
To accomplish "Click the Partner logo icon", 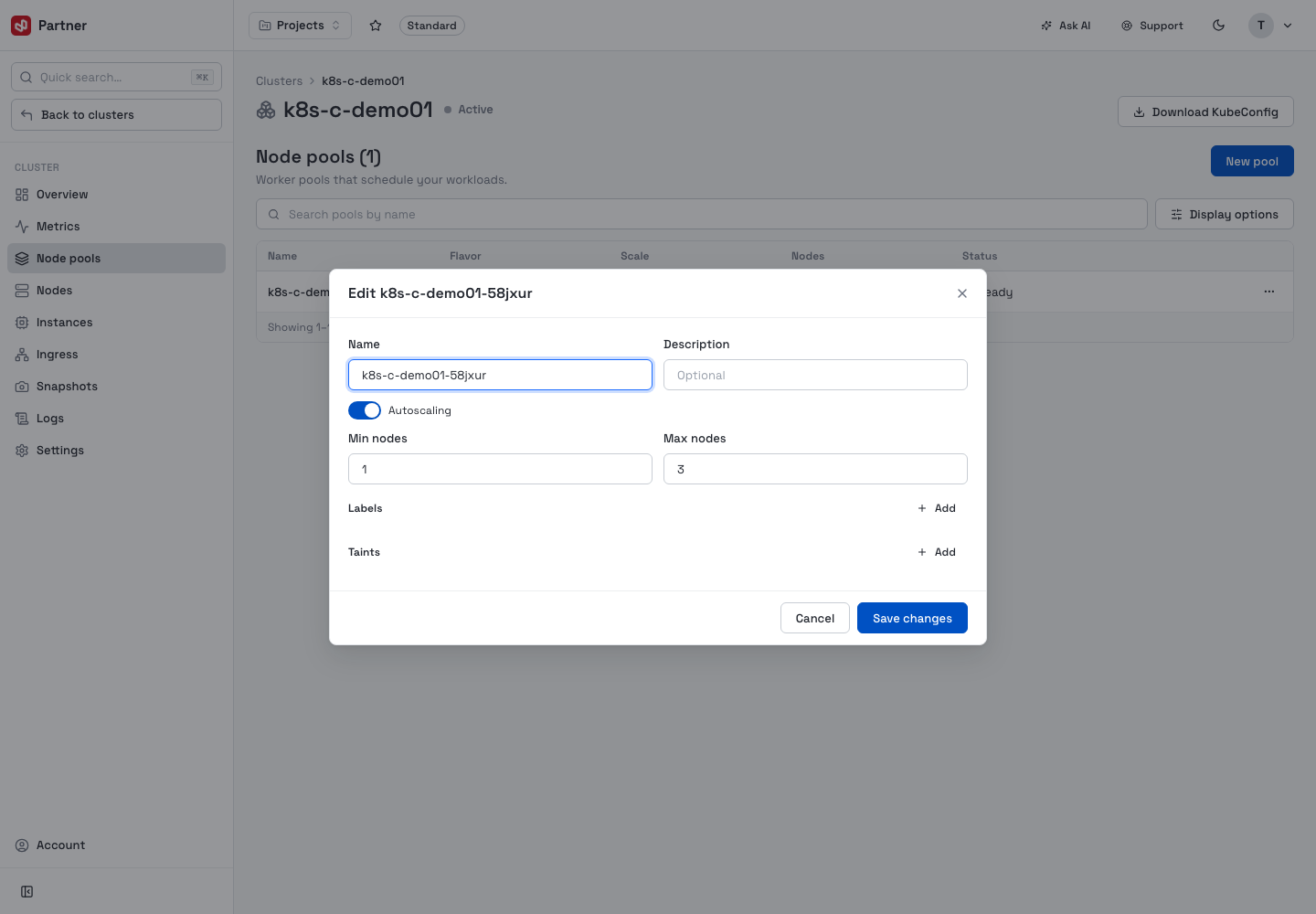I will pos(21,26).
